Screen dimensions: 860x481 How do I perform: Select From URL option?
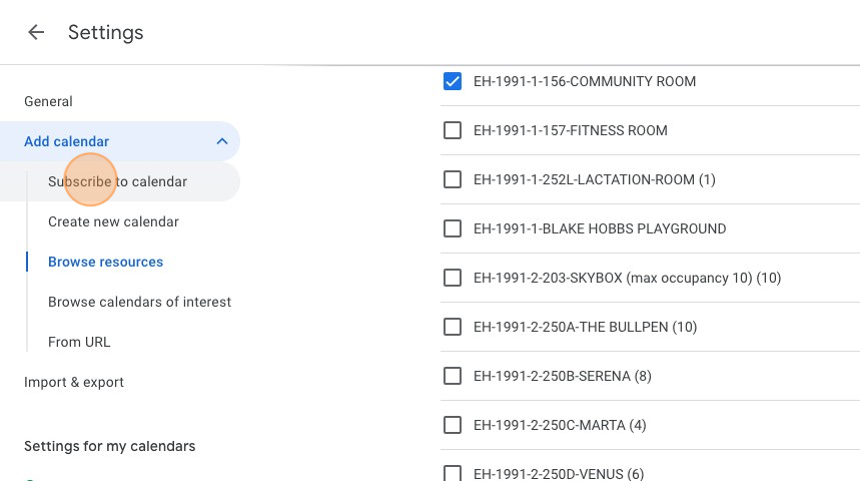tap(79, 342)
